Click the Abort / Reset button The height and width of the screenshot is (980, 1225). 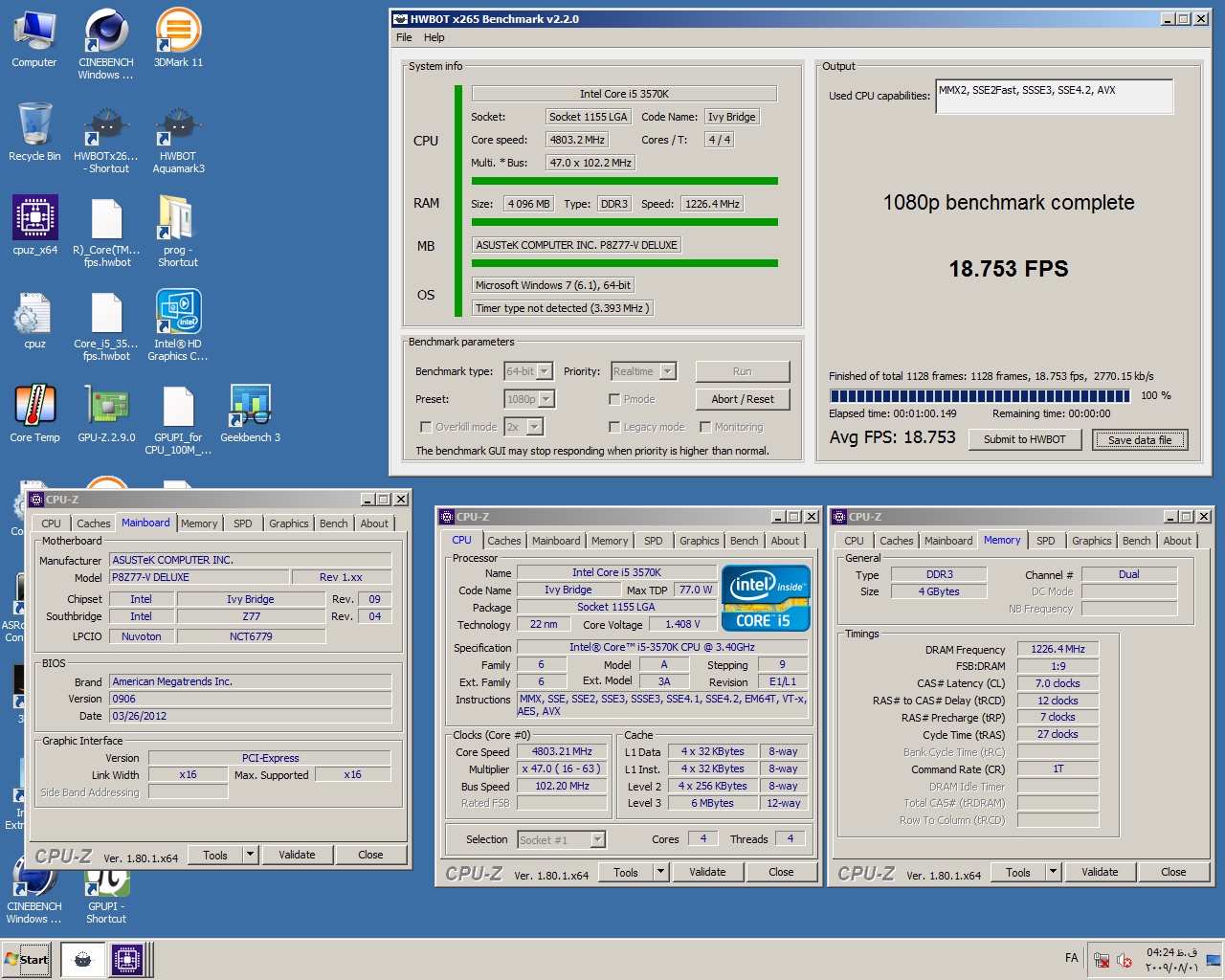pos(743,399)
